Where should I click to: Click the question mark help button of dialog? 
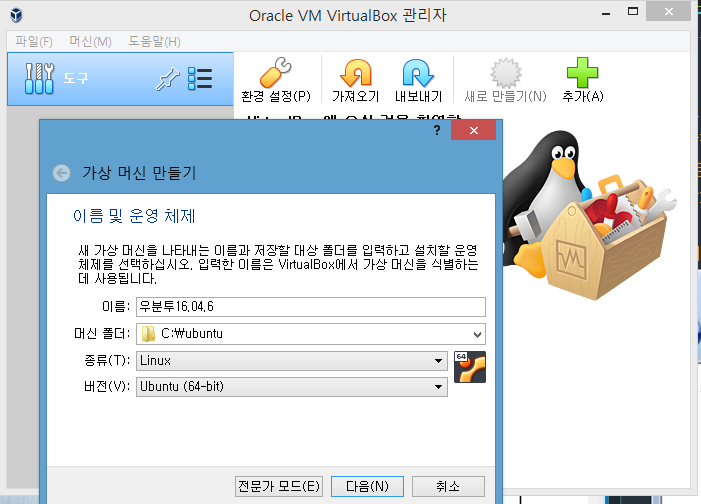pyautogui.click(x=437, y=130)
